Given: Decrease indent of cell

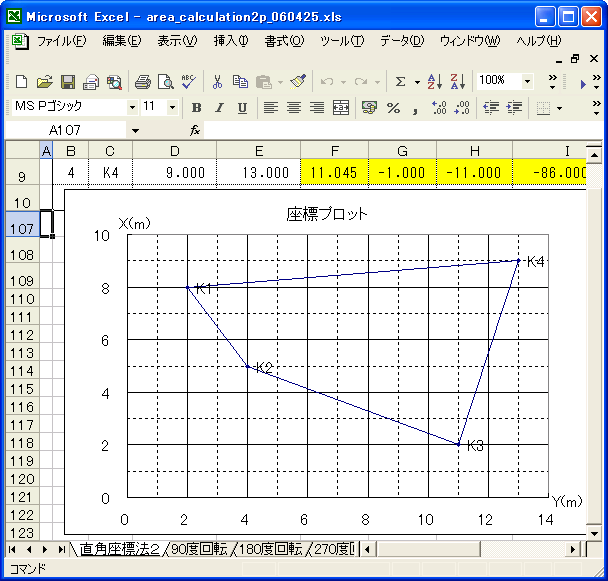Looking at the screenshot, I should tap(491, 107).
